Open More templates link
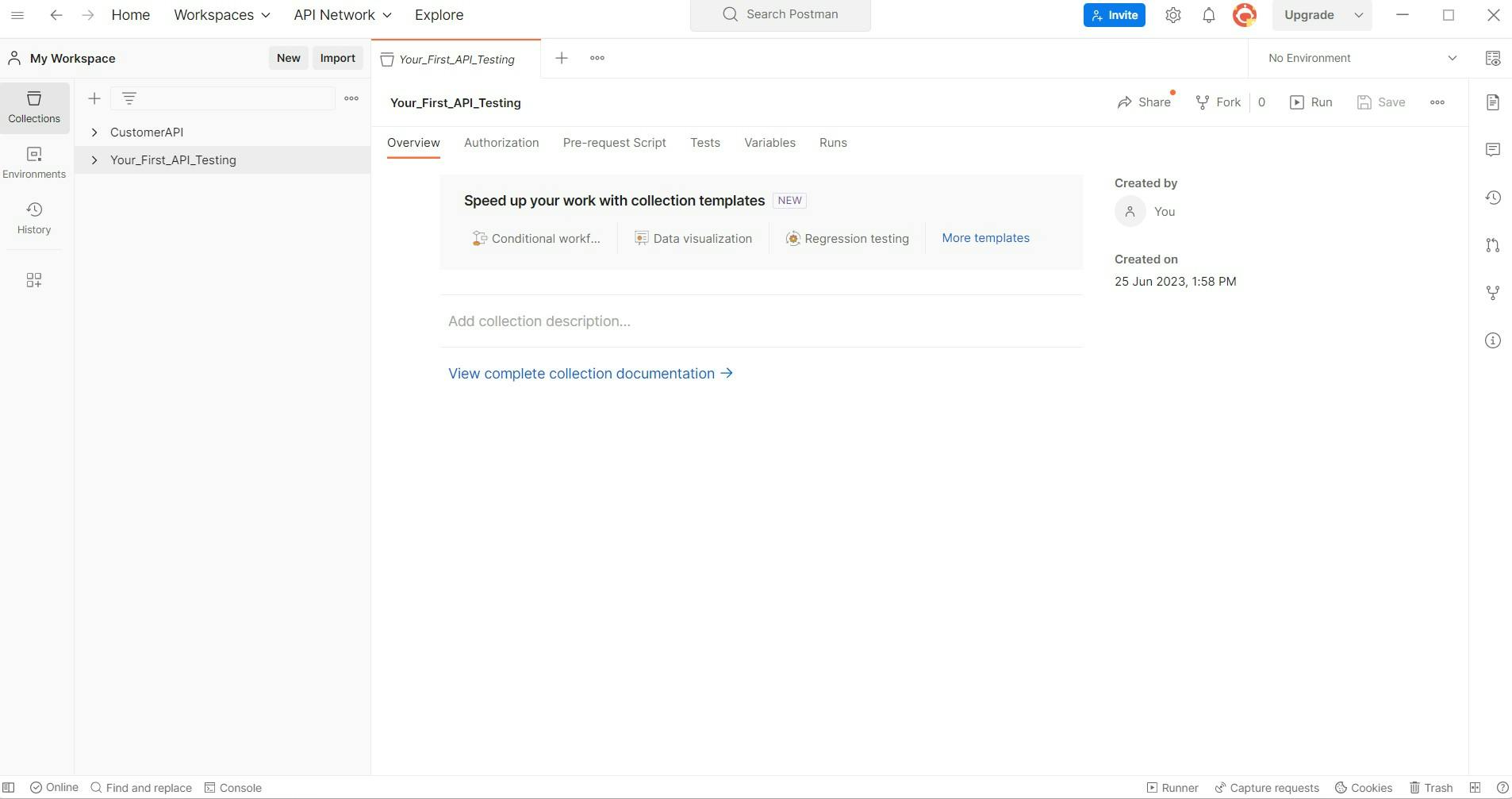Viewport: 1512px width, 799px height. 985,238
